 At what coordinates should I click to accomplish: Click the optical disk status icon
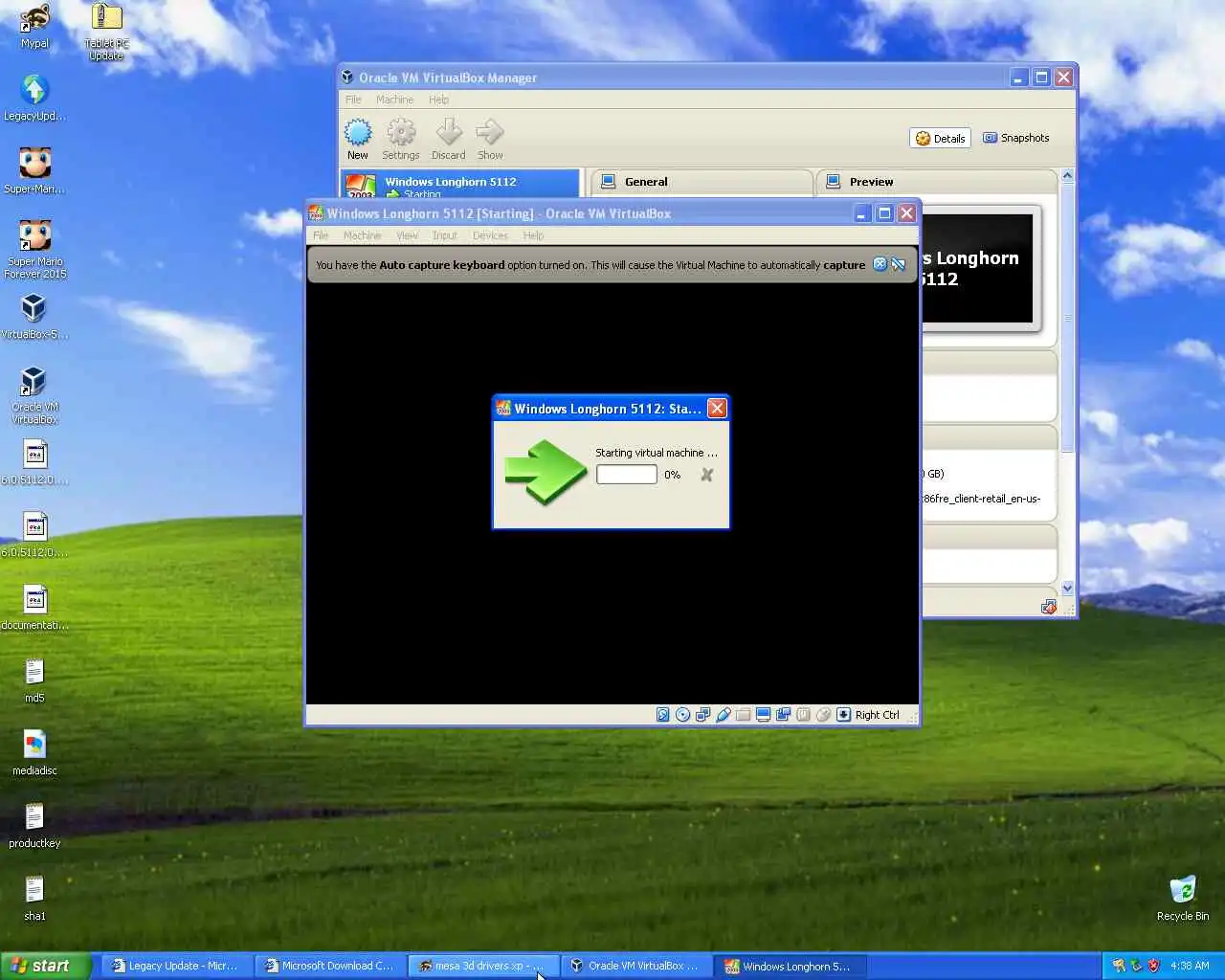tap(682, 715)
